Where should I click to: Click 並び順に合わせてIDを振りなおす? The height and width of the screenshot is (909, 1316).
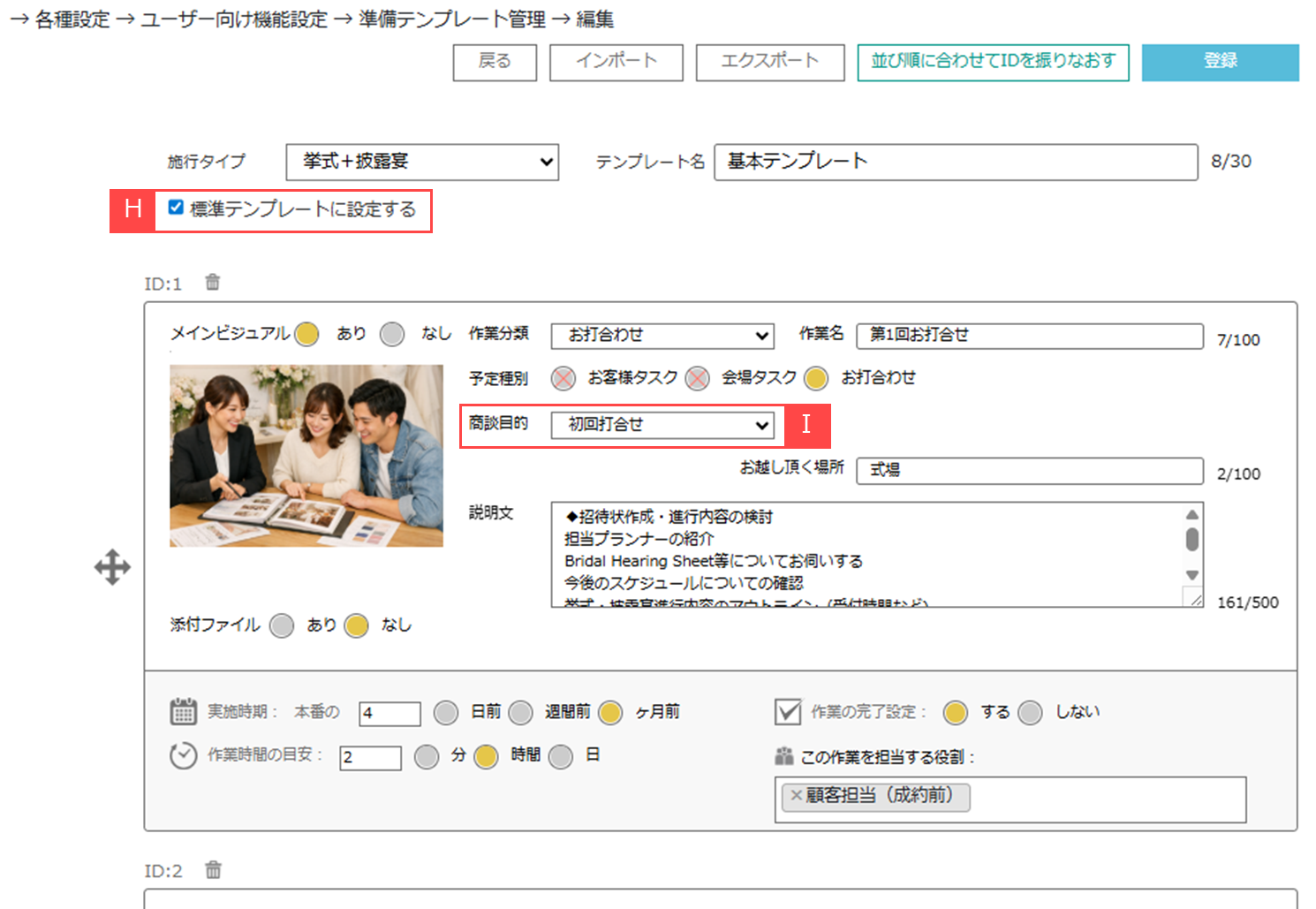993,62
